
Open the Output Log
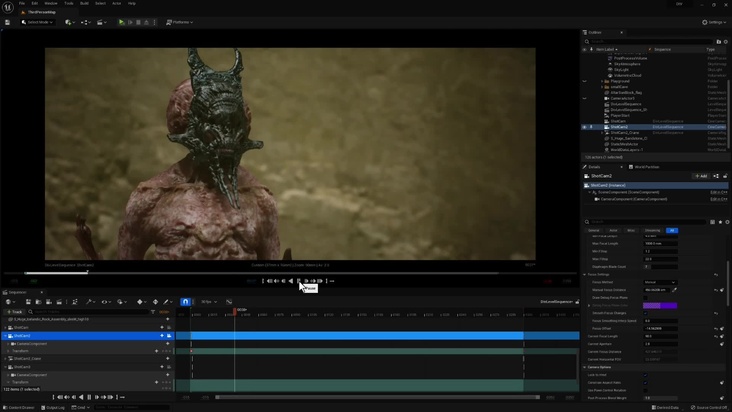click(53, 407)
